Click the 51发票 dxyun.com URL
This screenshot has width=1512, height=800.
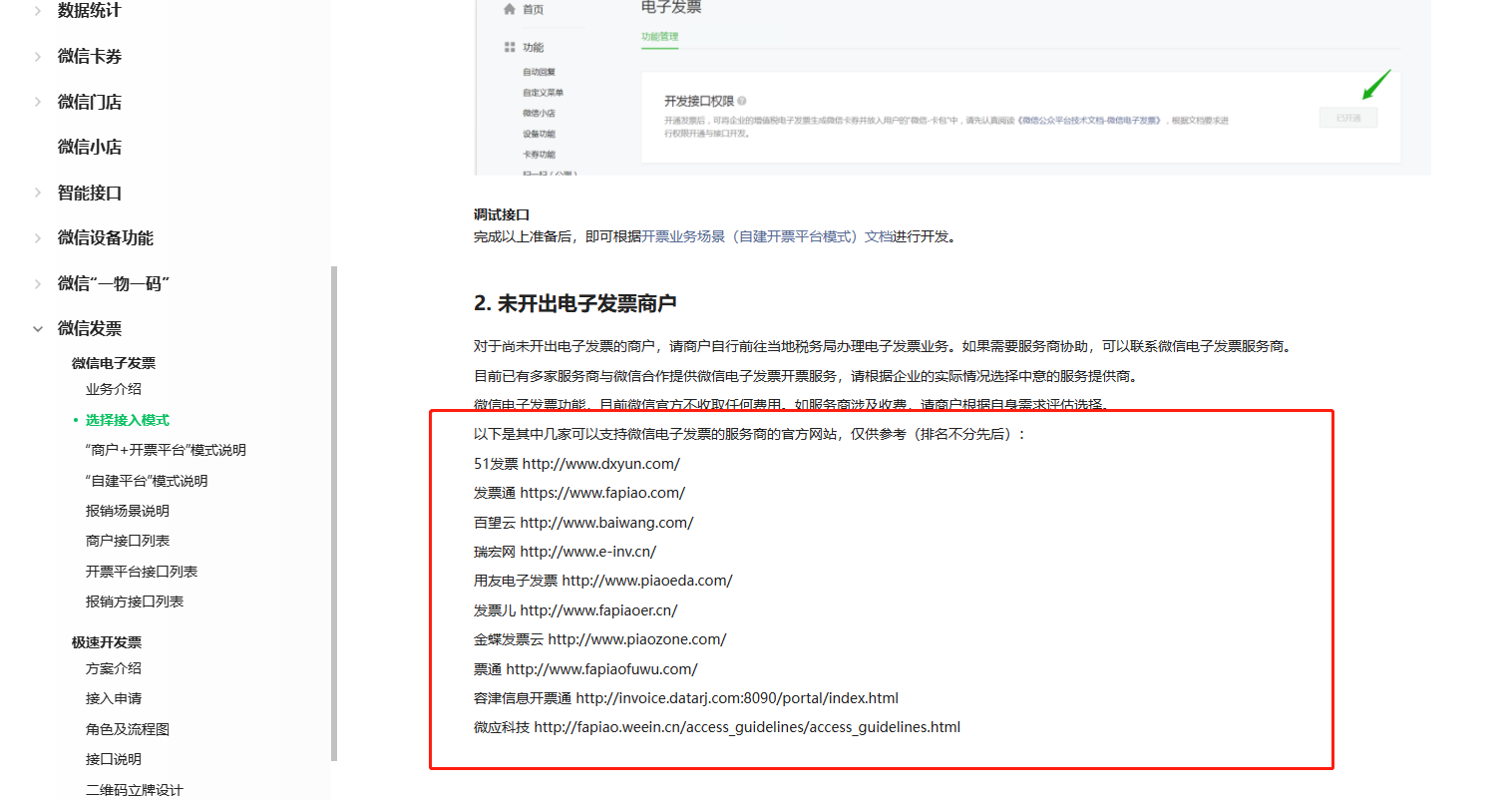pyautogui.click(x=601, y=464)
